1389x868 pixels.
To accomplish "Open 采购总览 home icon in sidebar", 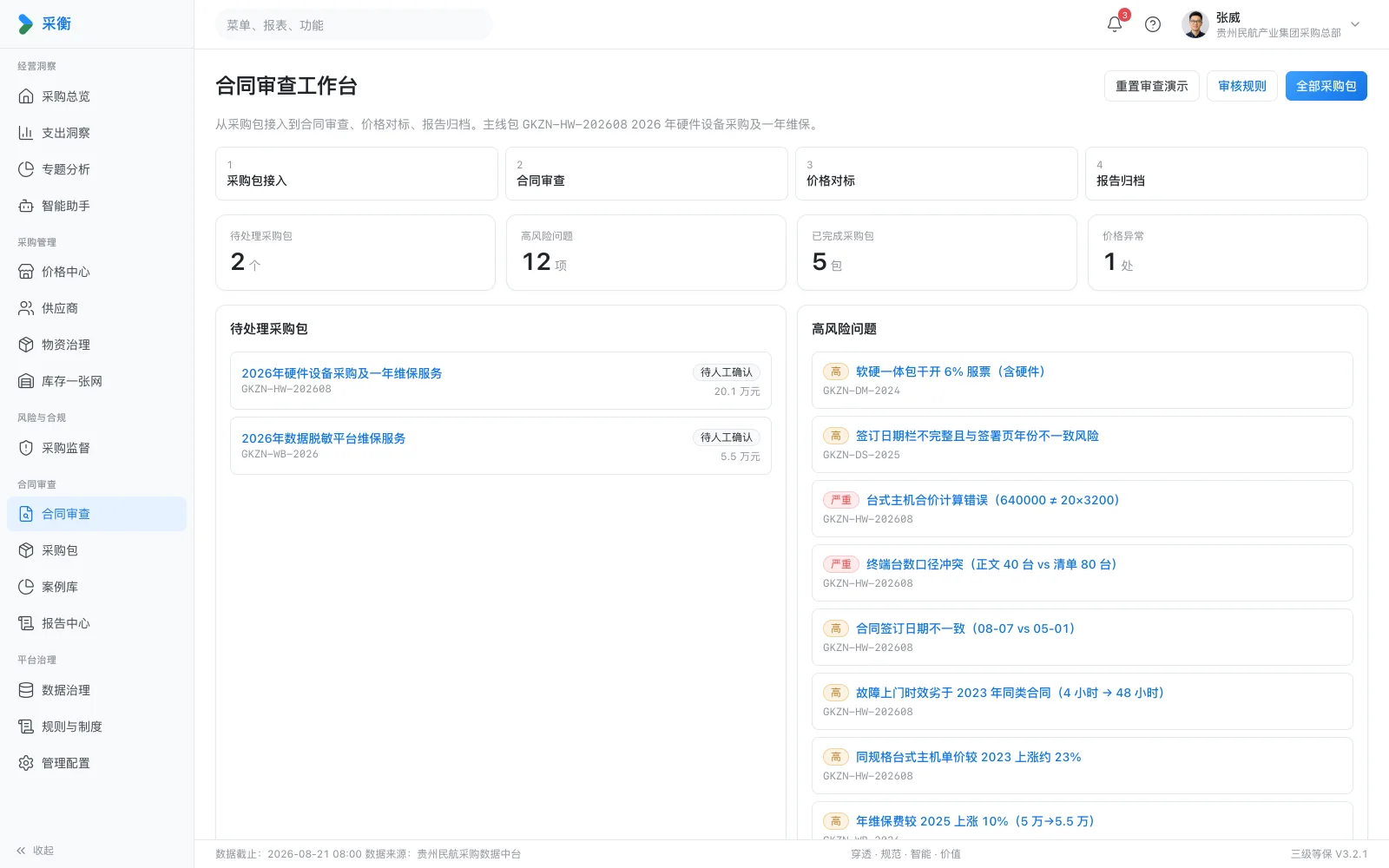I will (26, 96).
